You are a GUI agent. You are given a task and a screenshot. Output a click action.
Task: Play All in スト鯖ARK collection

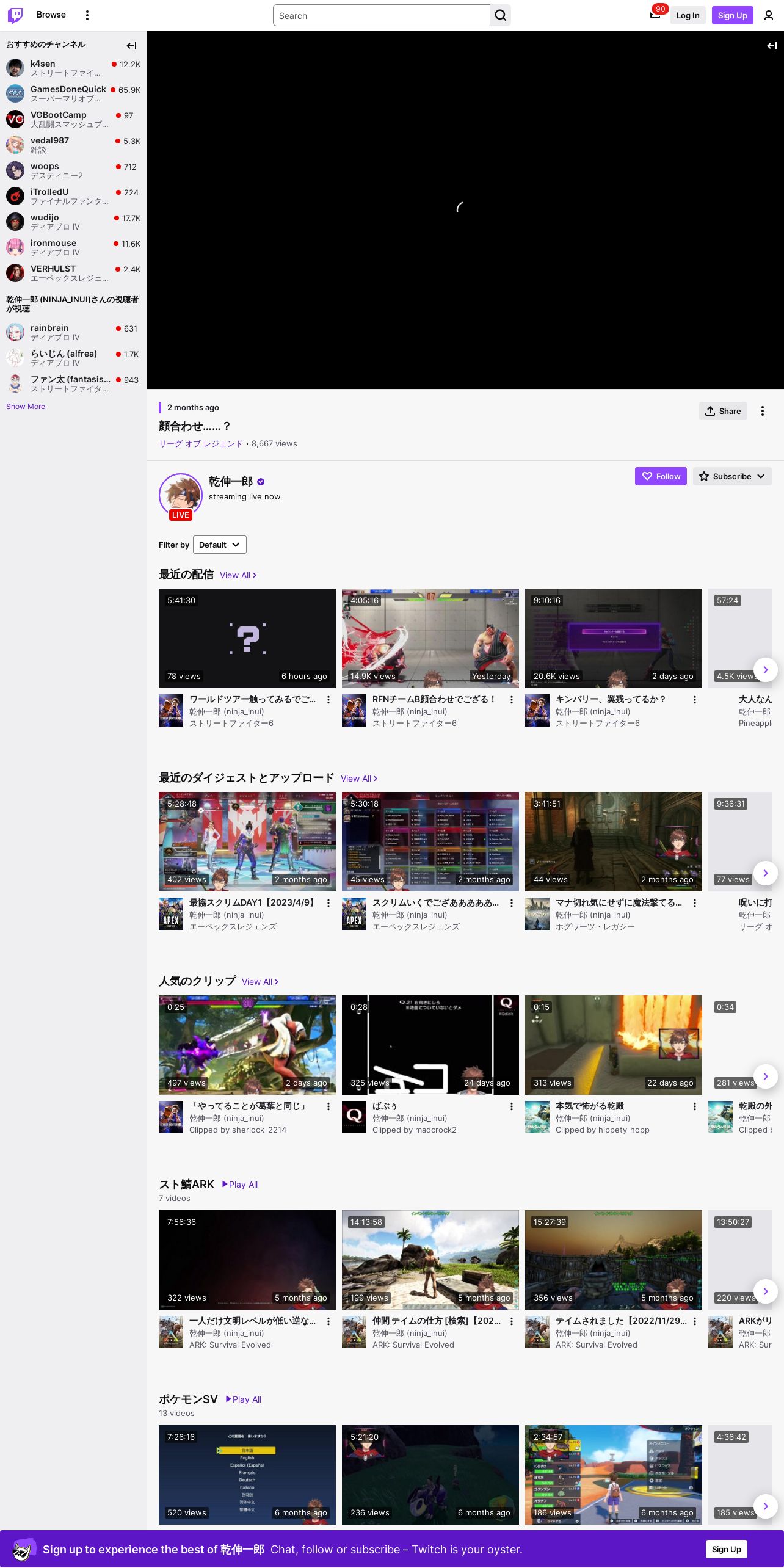click(x=240, y=1185)
